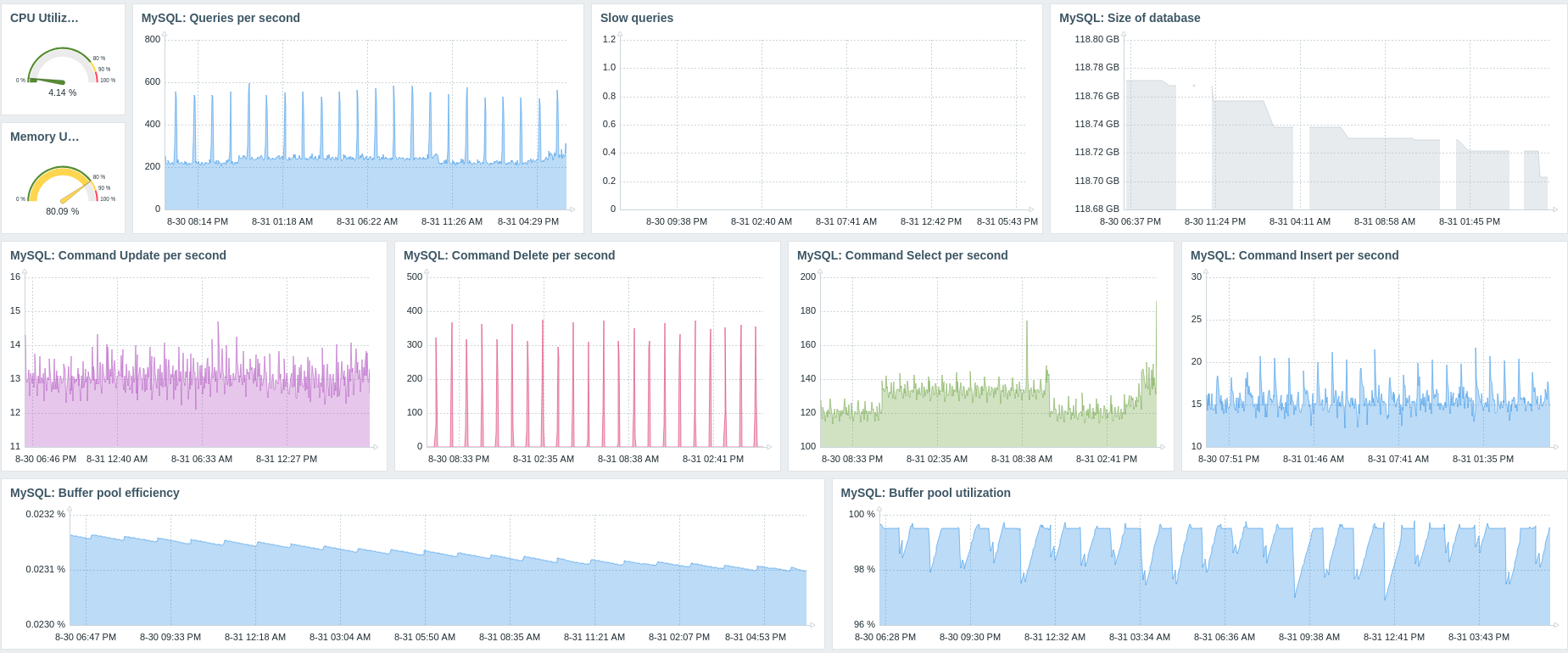Click the 'MySQL: Command Select per second' title
This screenshot has width=1568, height=653.
point(902,255)
